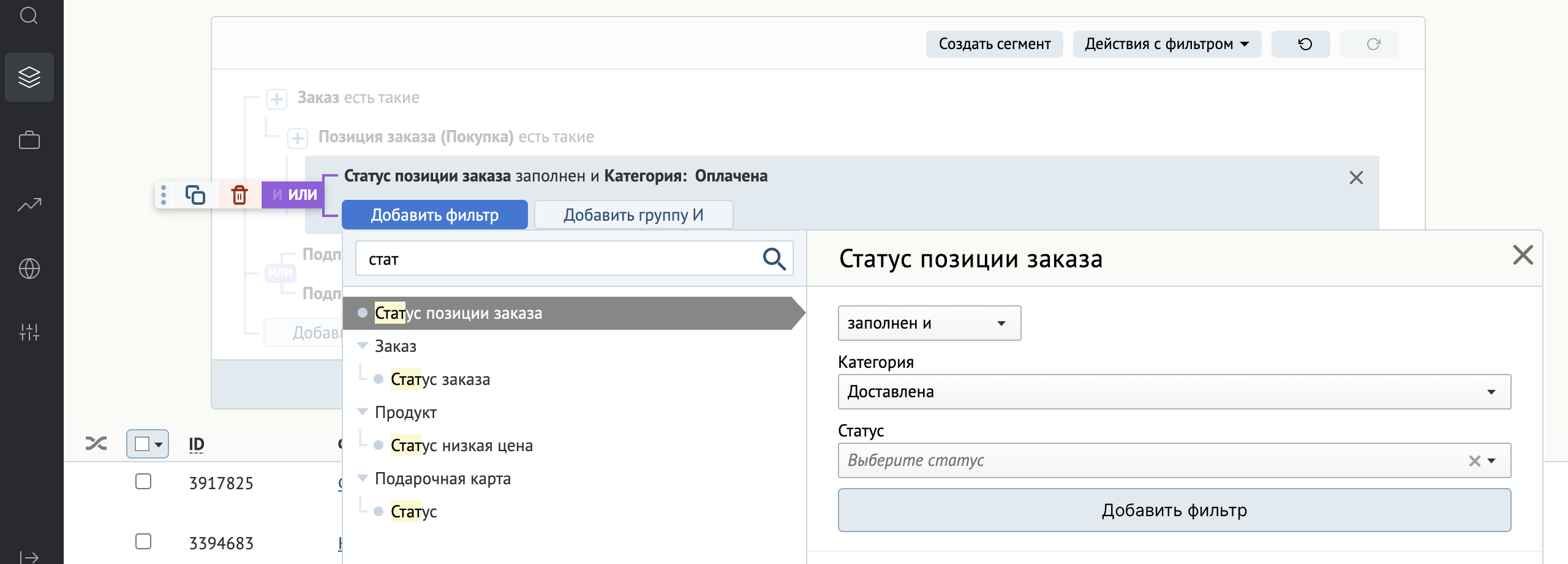The image size is (1568, 564).
Task: Open the заполнен и condition dropdown
Action: (x=929, y=323)
